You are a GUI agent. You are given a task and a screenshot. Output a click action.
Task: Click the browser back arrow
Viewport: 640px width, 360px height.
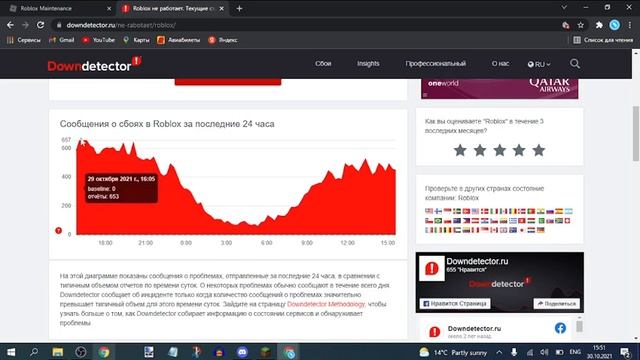tap(10, 25)
